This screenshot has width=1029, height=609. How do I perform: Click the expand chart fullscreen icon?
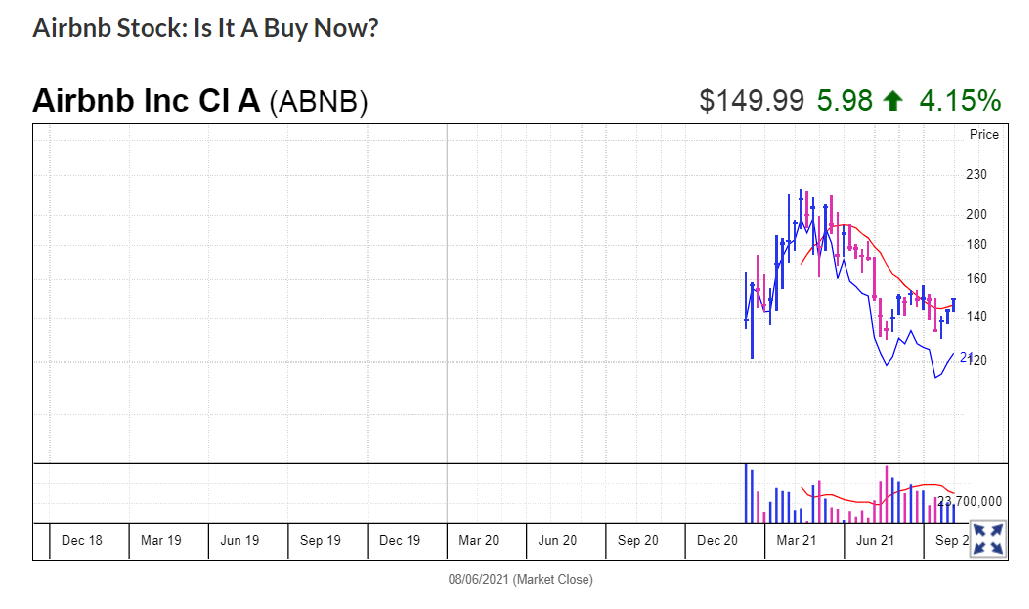point(988,539)
